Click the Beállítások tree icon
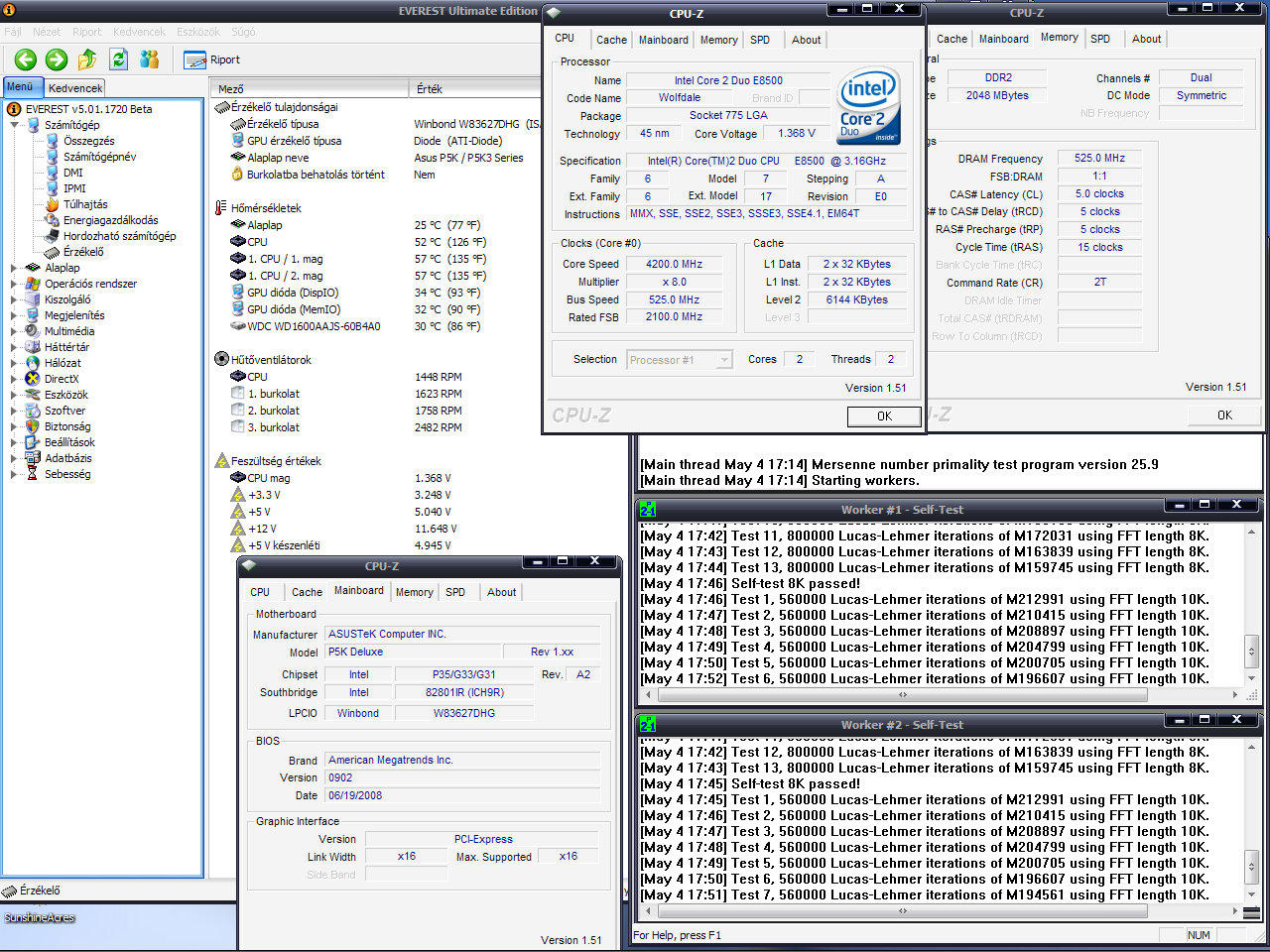Screen dimensions: 1270x952 [33, 442]
